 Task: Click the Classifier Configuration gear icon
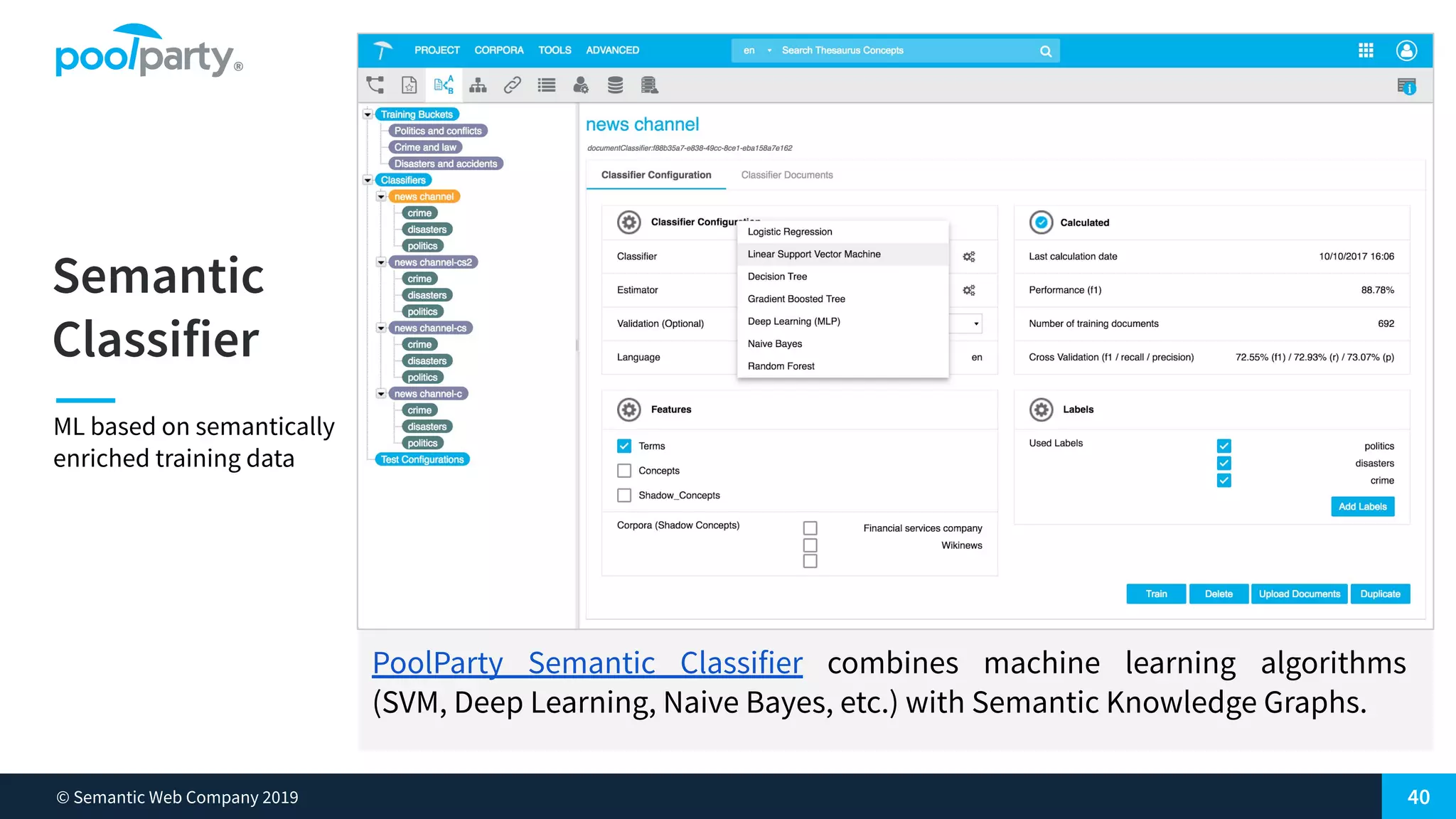[x=628, y=223]
